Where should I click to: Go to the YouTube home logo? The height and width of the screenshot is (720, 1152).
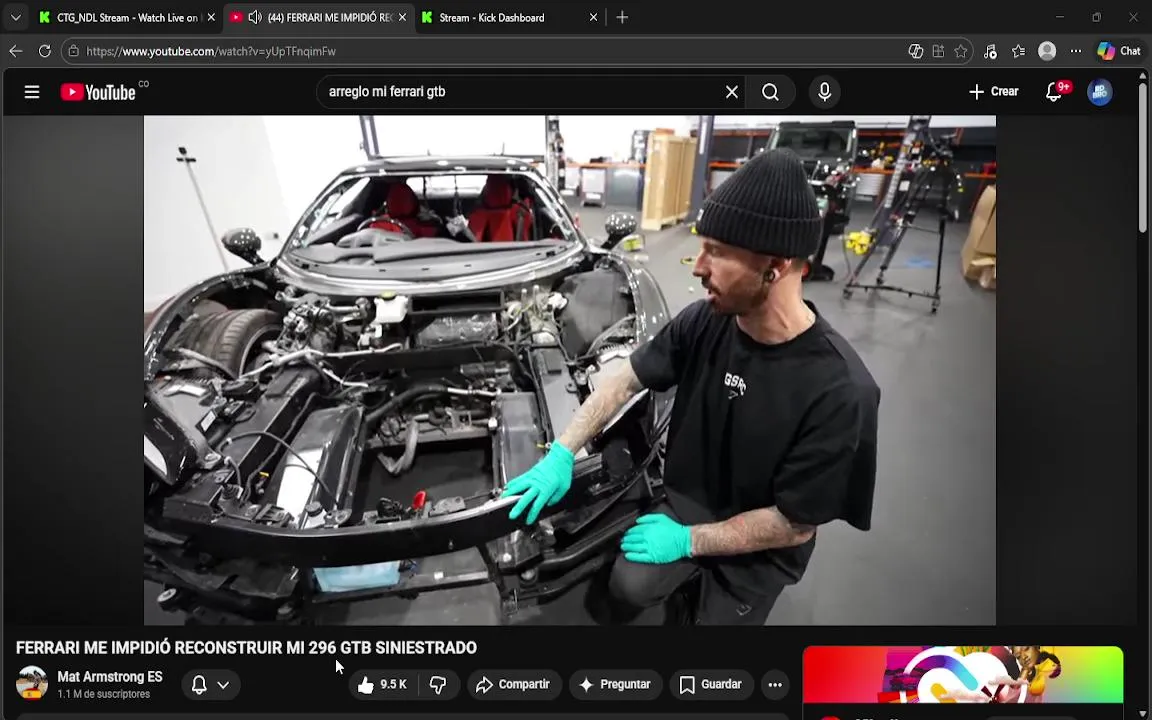[x=98, y=92]
